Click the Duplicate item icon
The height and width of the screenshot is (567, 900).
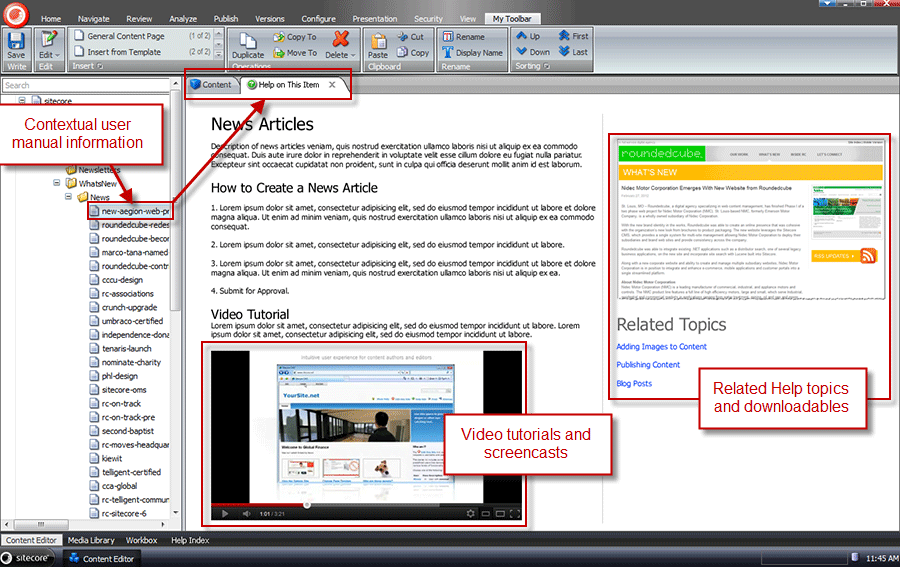pyautogui.click(x=248, y=42)
